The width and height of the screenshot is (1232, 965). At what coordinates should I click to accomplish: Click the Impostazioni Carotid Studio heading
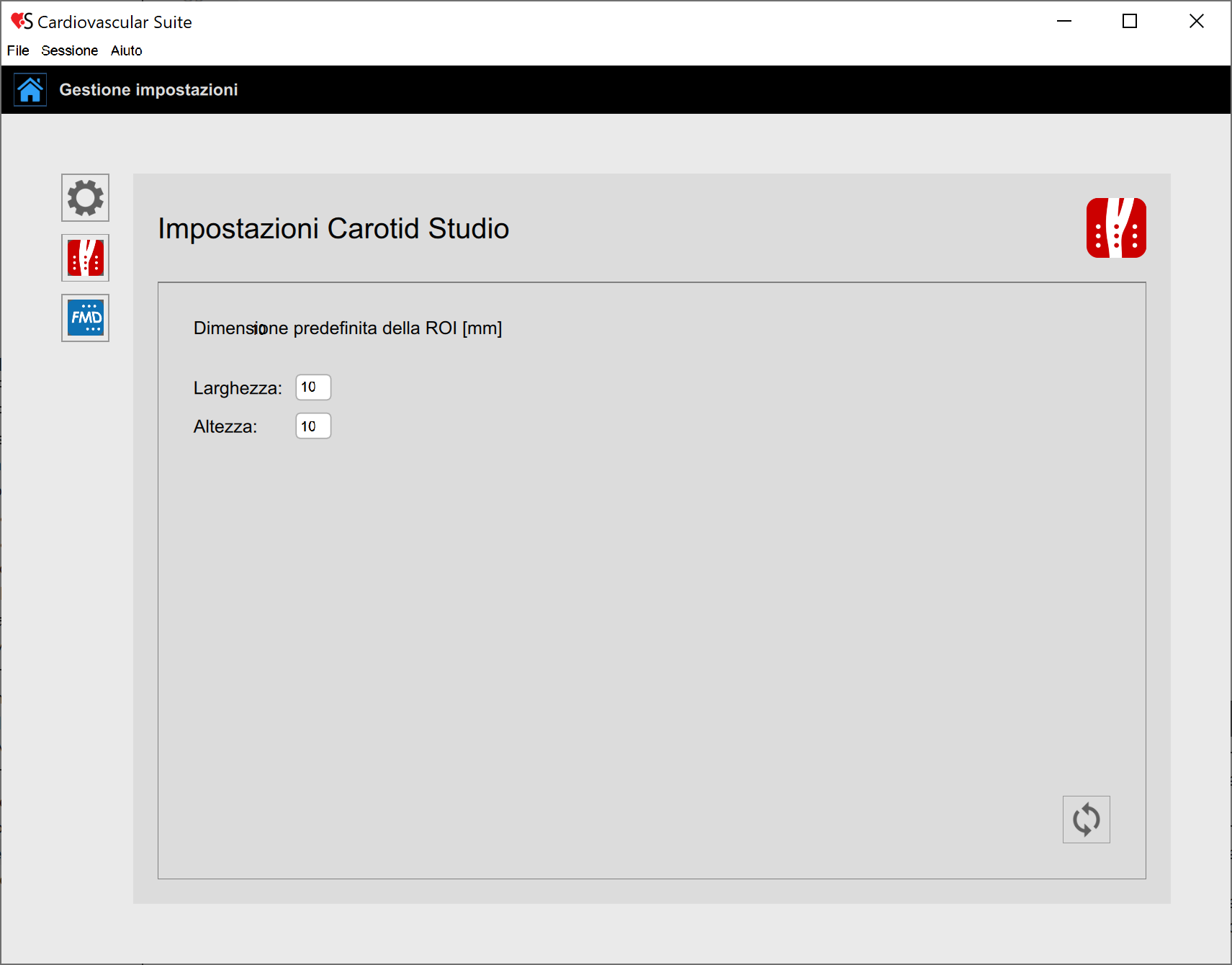pos(333,229)
